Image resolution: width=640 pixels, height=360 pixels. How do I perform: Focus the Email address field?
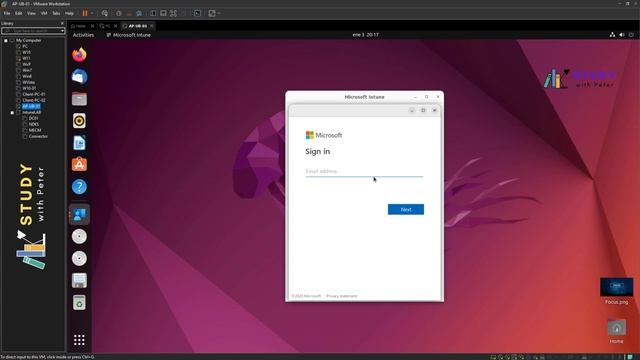(x=364, y=171)
